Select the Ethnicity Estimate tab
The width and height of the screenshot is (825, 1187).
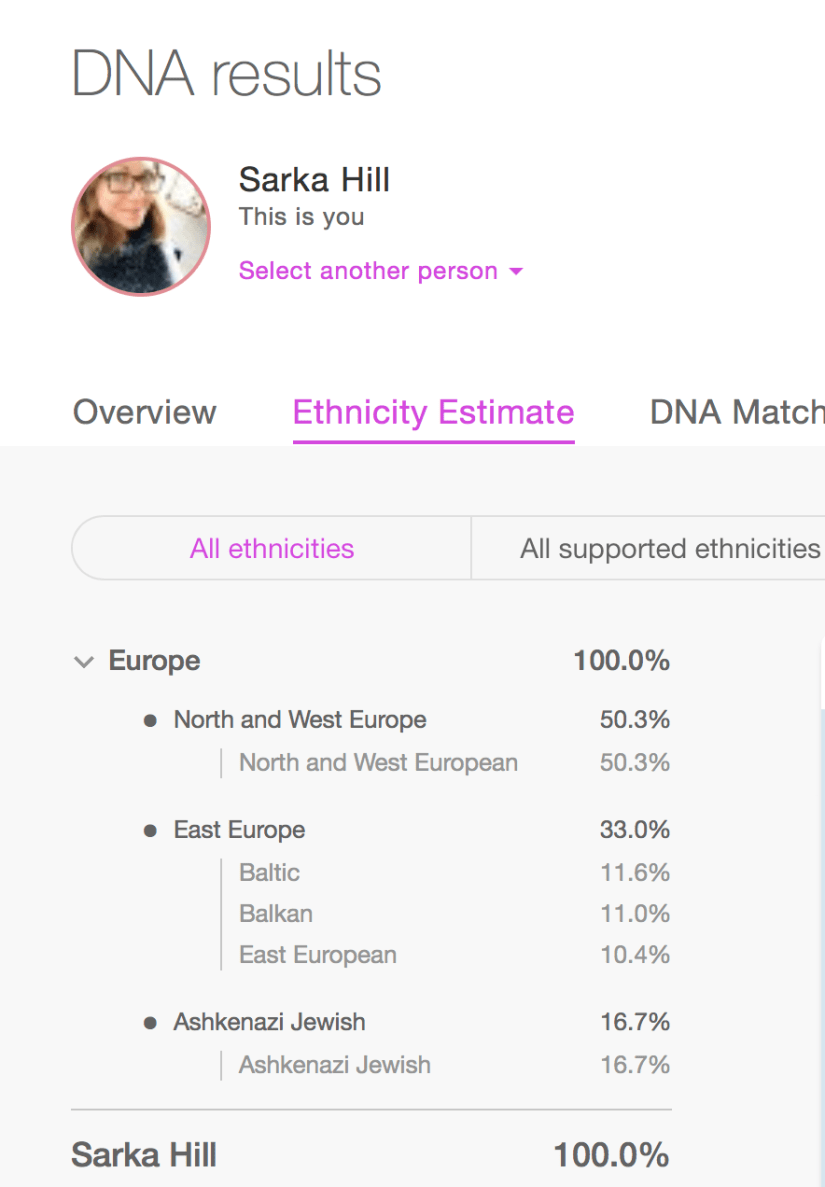pyautogui.click(x=433, y=412)
